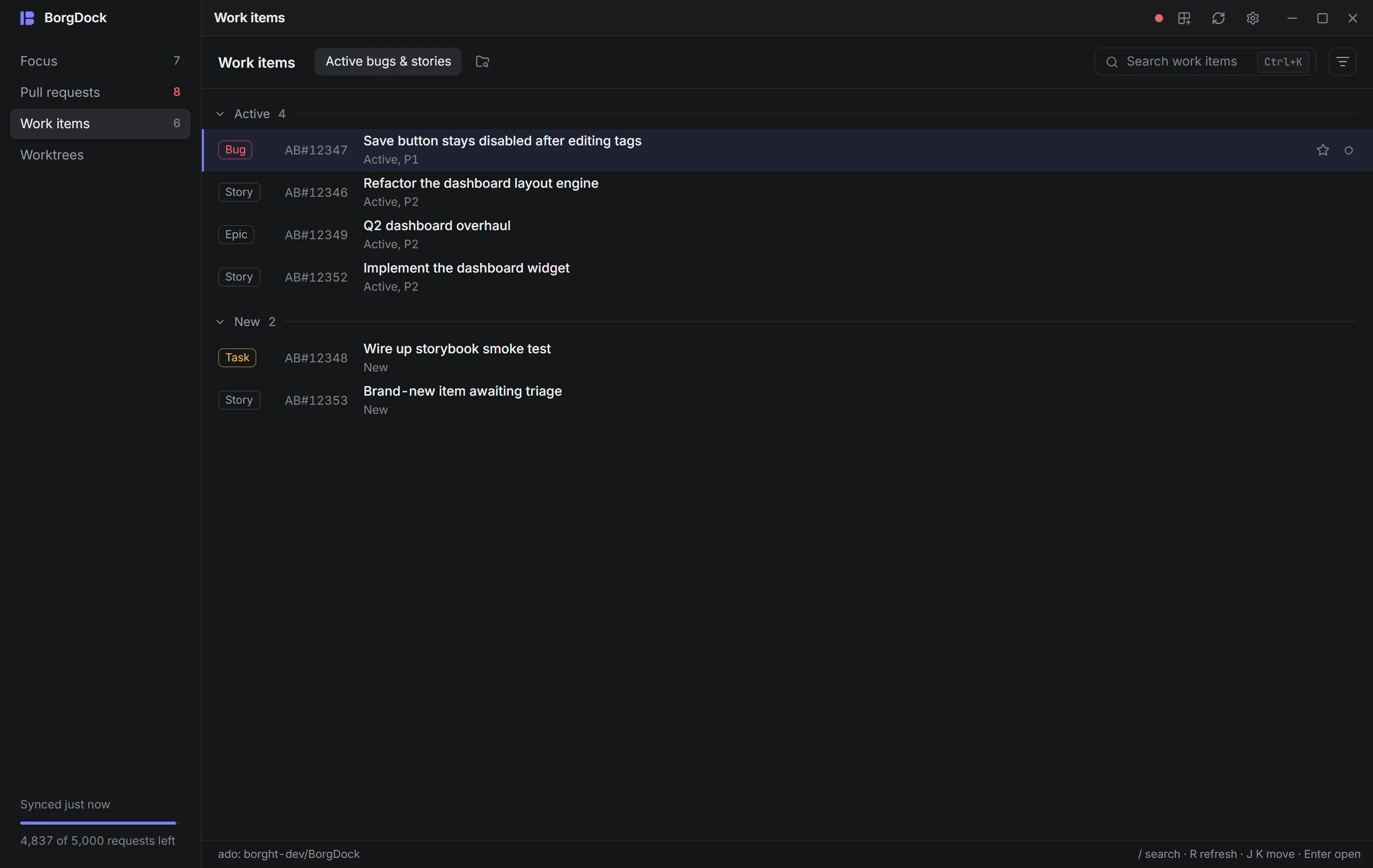Refresh using the circular arrows icon
The height and width of the screenshot is (868, 1373).
[x=1219, y=18]
